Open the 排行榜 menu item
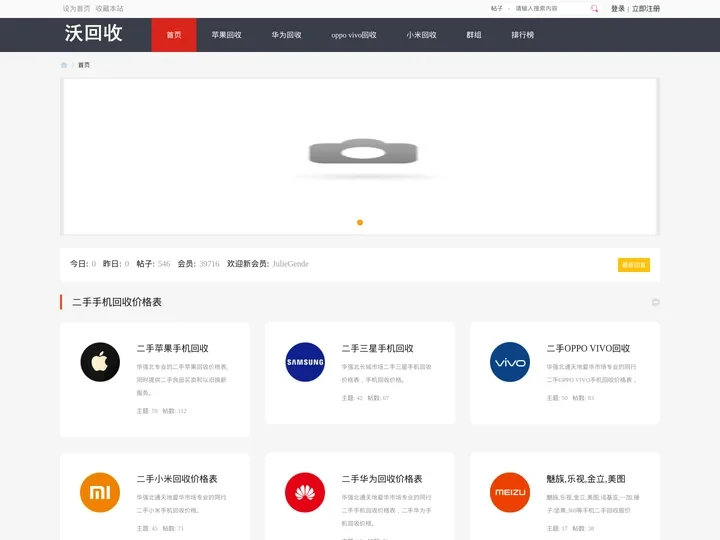720x540 pixels. pos(523,35)
